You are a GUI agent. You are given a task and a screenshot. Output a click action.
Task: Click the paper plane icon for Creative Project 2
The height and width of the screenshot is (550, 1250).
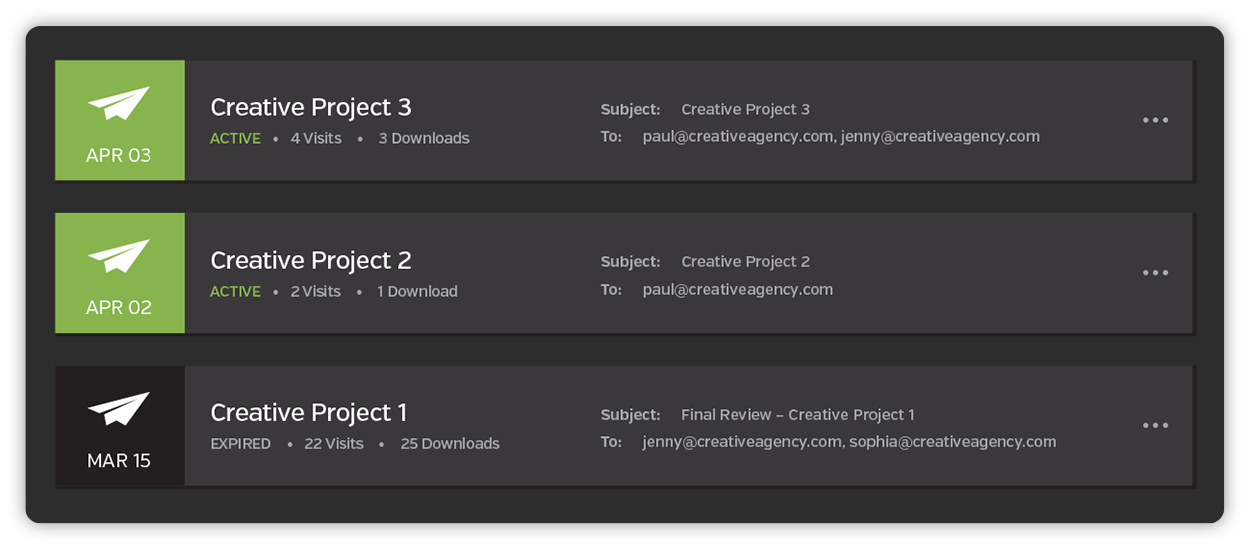[119, 256]
